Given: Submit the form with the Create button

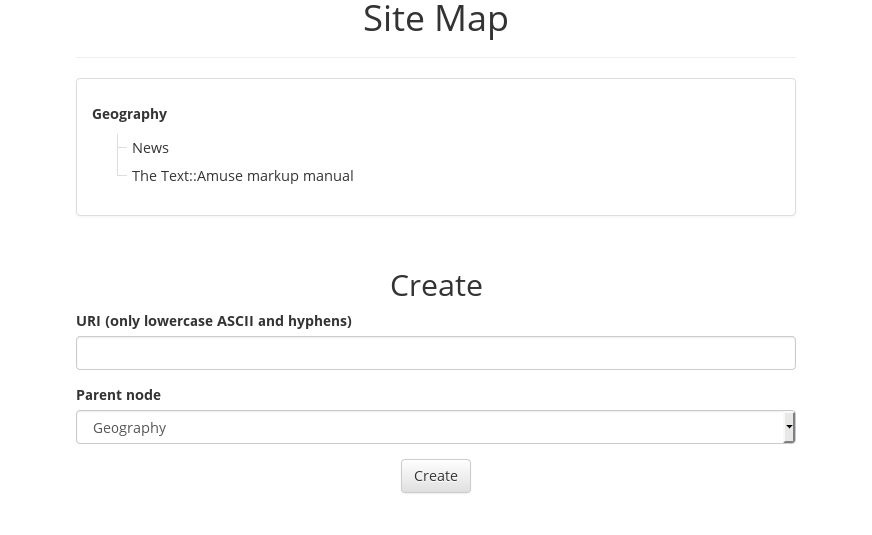Looking at the screenshot, I should (x=435, y=476).
